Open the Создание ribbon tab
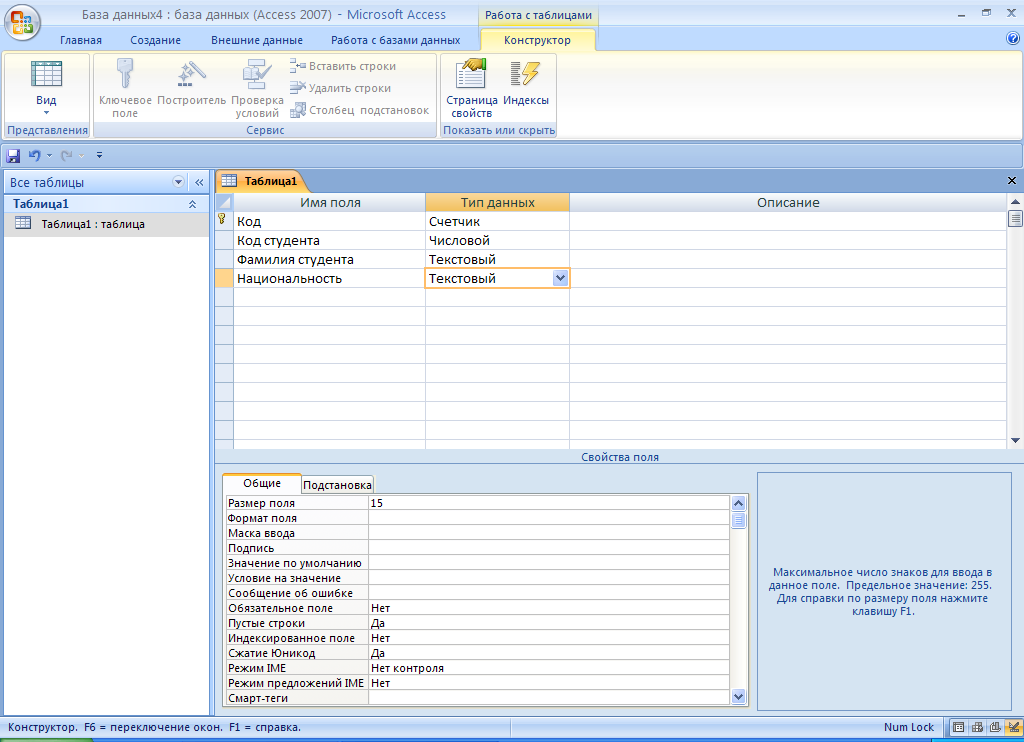 [x=155, y=40]
